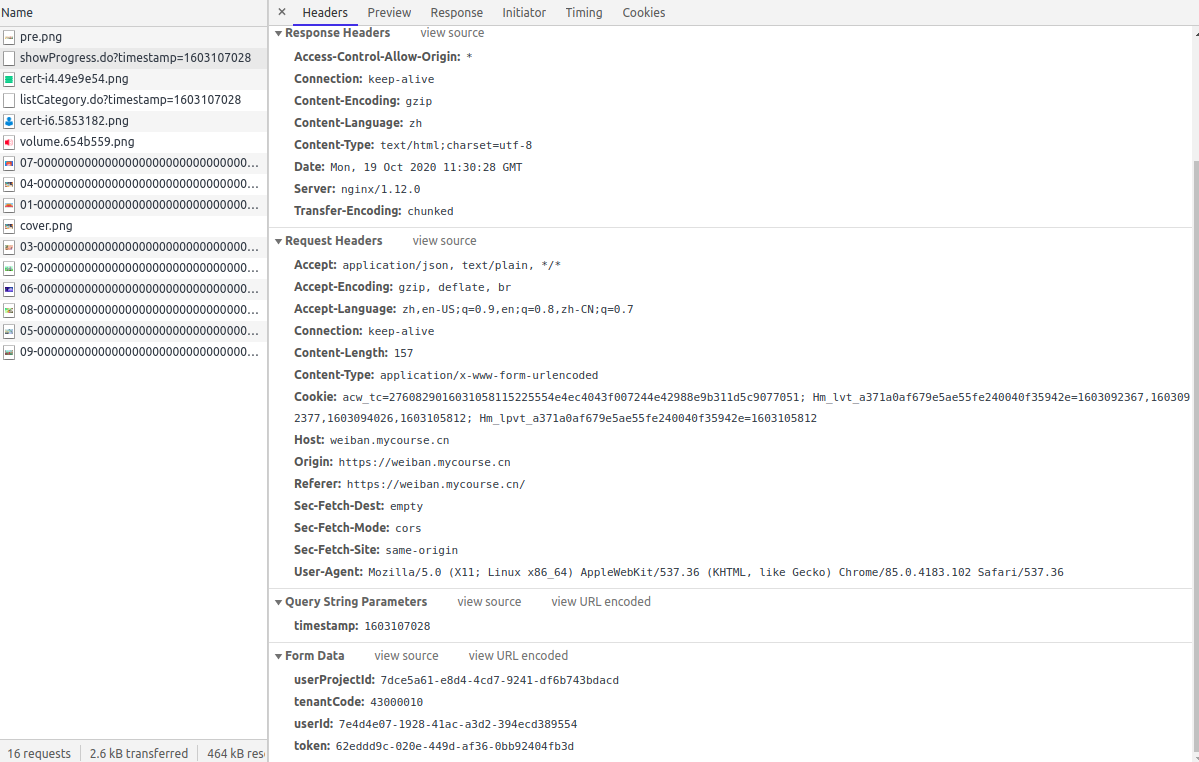Collapse the Query String Parameters section
Viewport: 1199px width, 762px height.
point(278,601)
